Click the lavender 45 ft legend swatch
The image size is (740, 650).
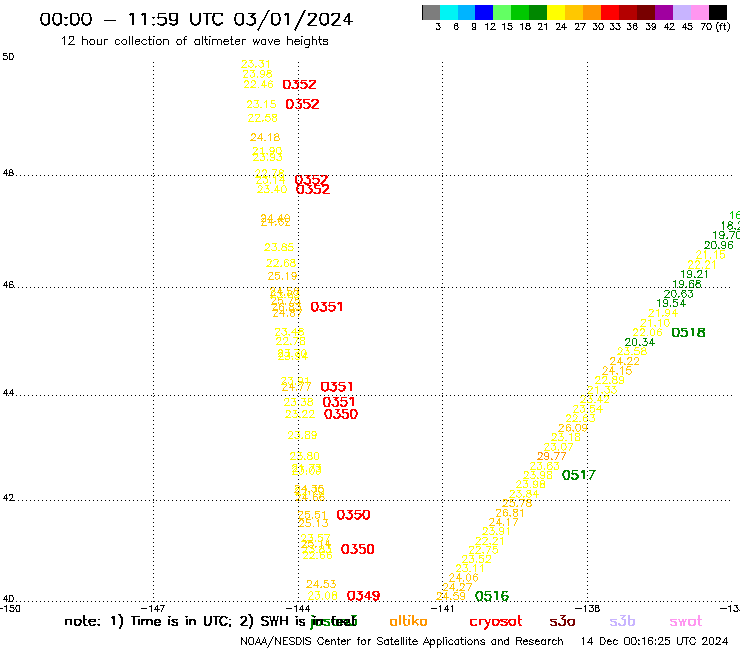point(681,12)
